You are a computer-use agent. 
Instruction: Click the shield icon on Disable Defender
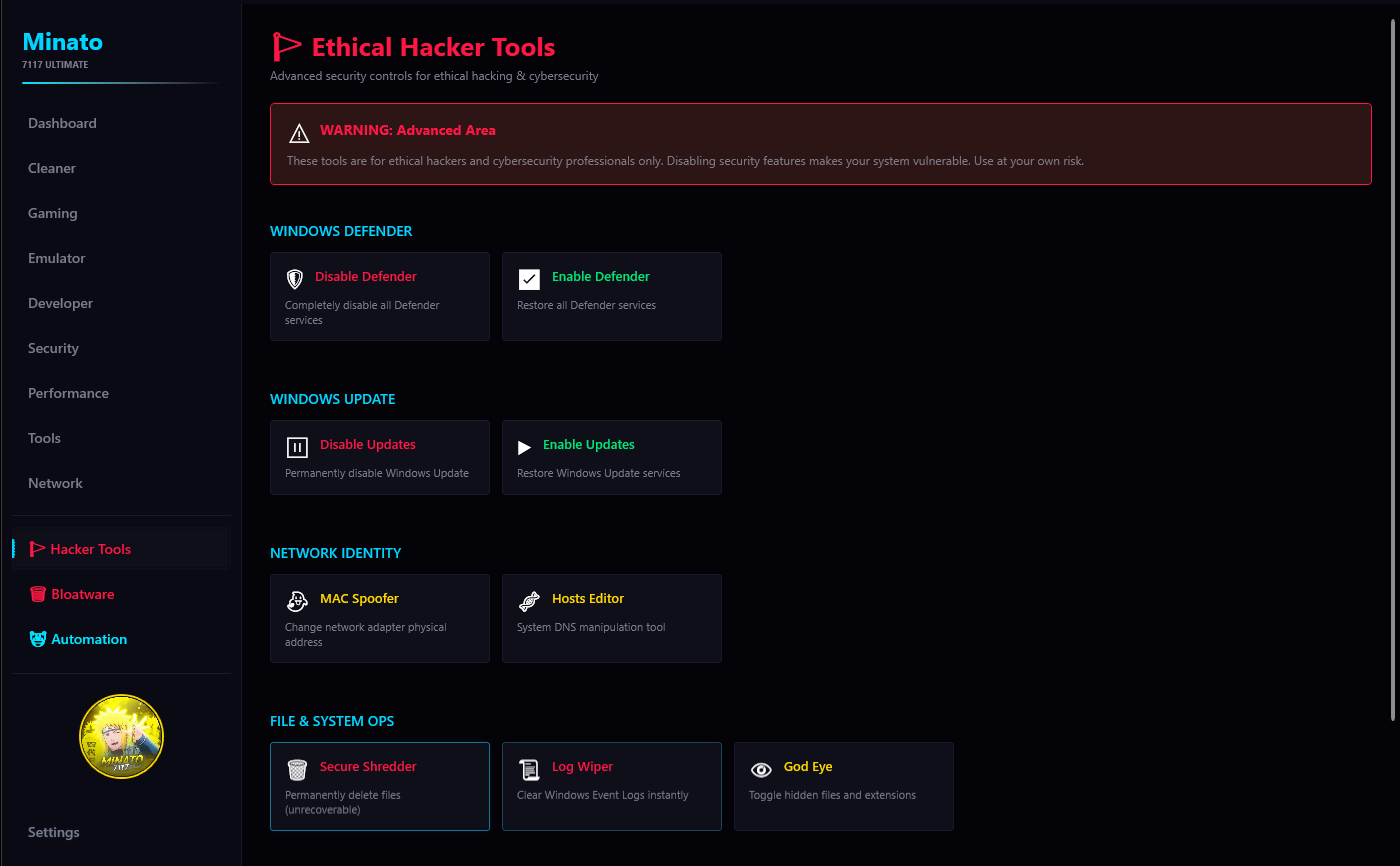[295, 279]
